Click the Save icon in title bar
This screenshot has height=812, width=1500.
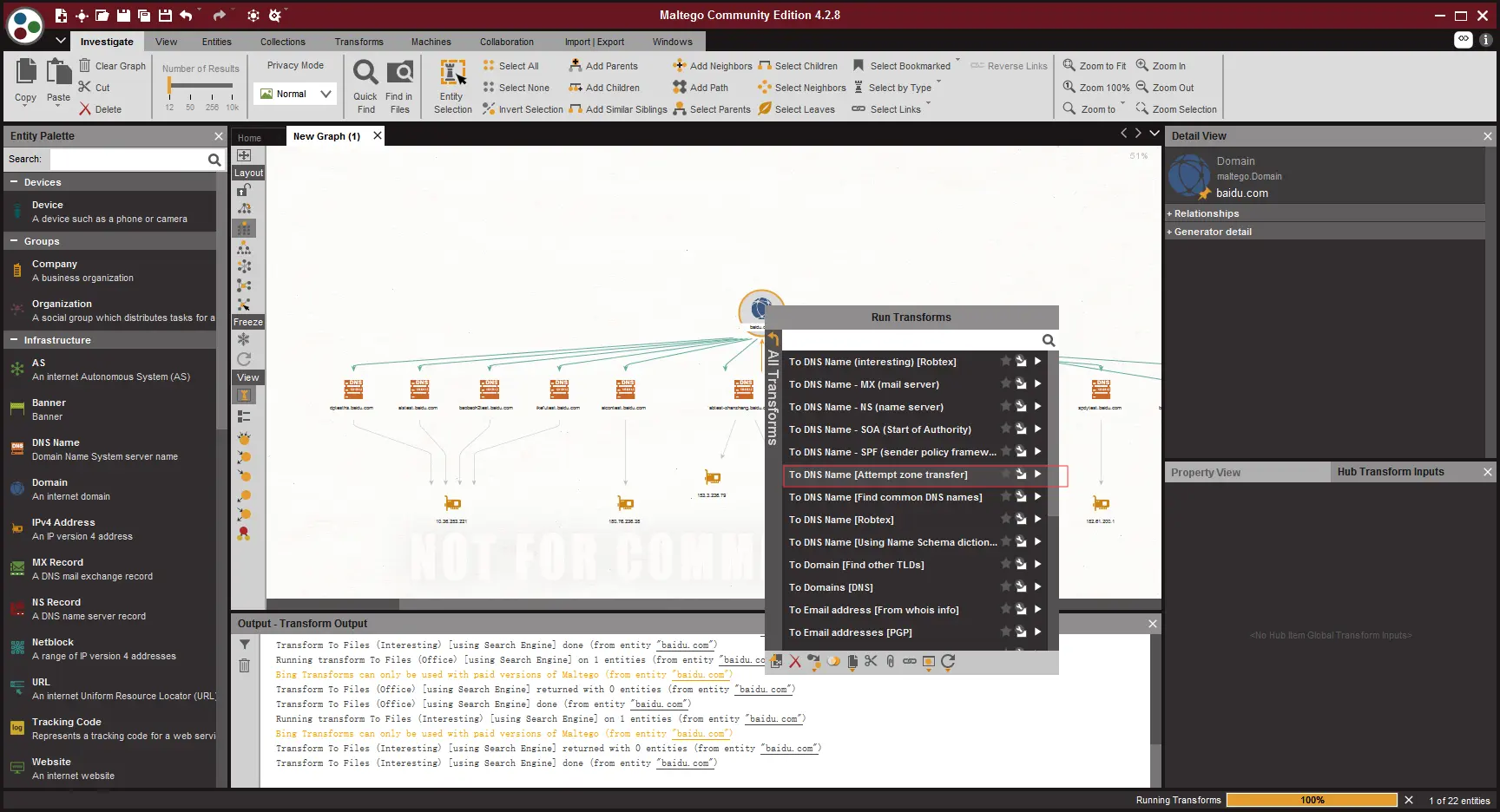123,16
